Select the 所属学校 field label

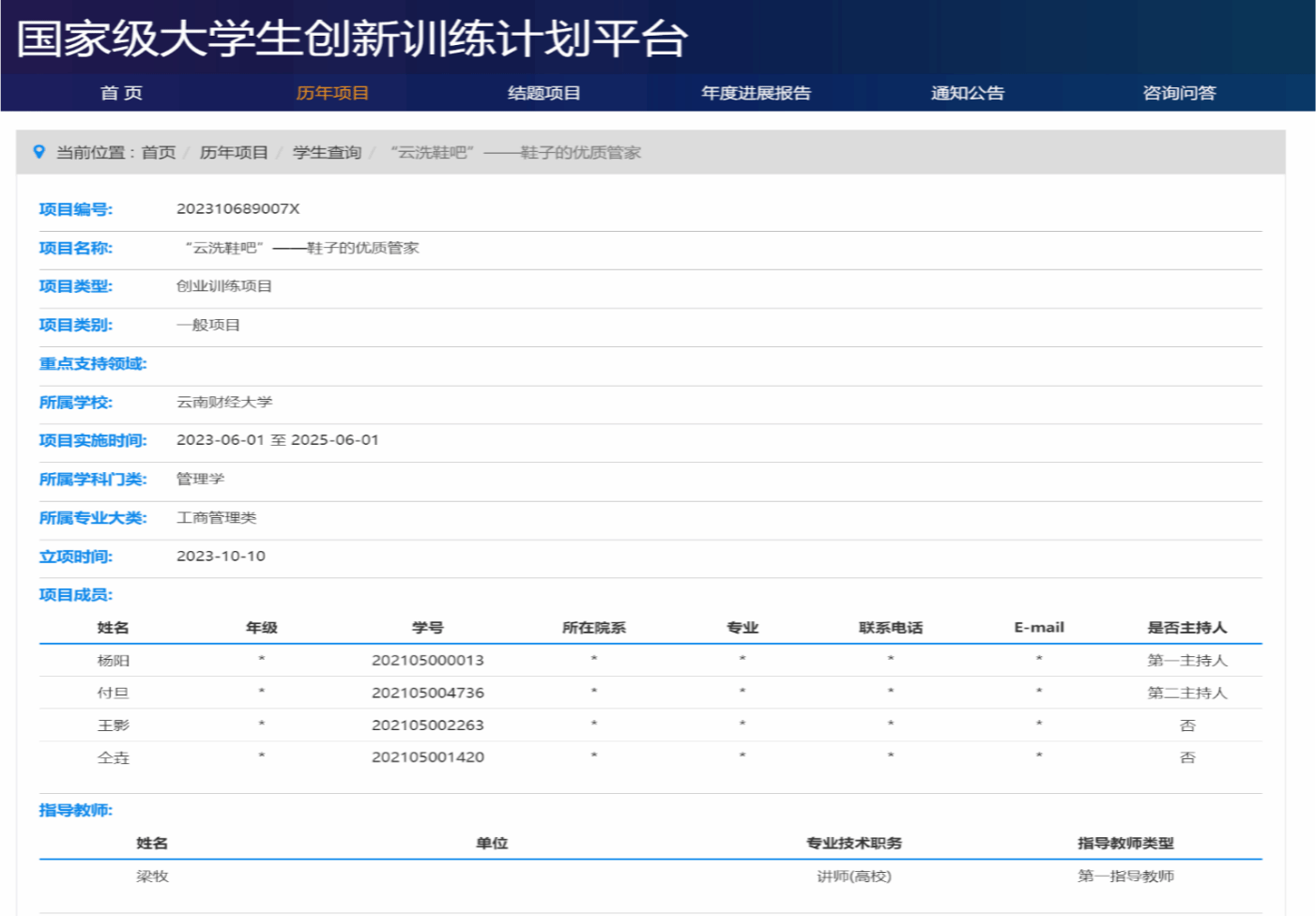click(76, 402)
